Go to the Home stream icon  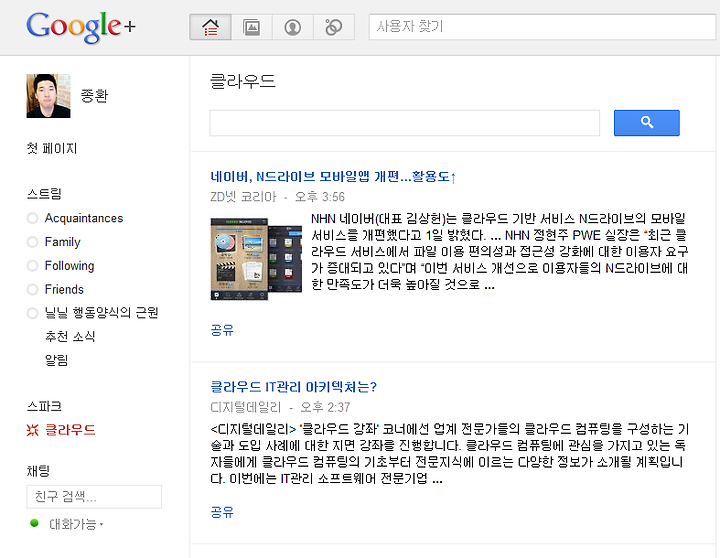pos(210,27)
